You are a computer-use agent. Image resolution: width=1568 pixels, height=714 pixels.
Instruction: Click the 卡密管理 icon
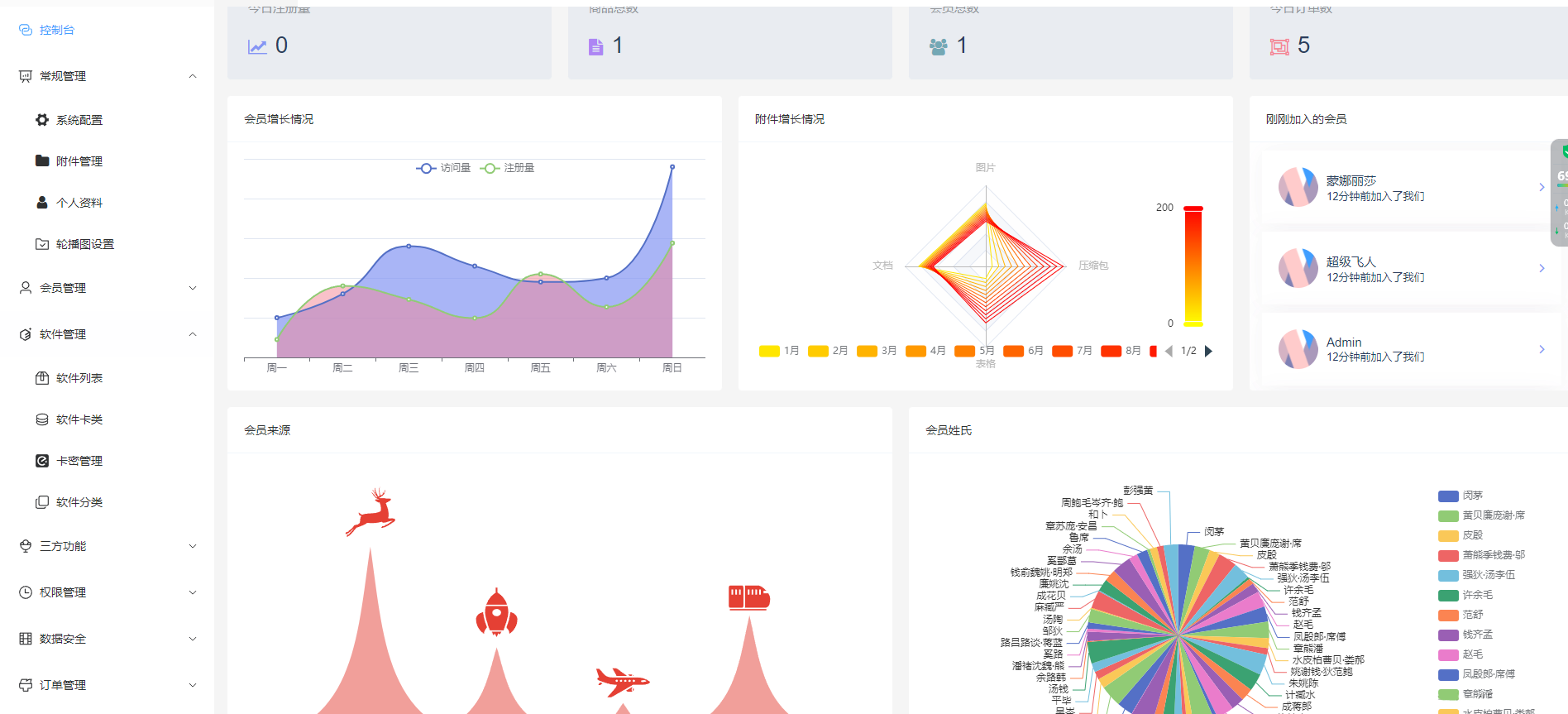click(42, 461)
